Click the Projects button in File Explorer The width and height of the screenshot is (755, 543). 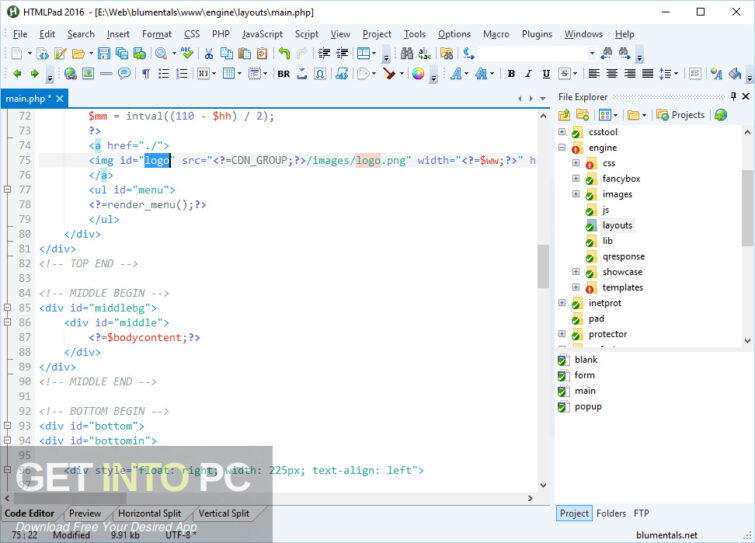681,115
